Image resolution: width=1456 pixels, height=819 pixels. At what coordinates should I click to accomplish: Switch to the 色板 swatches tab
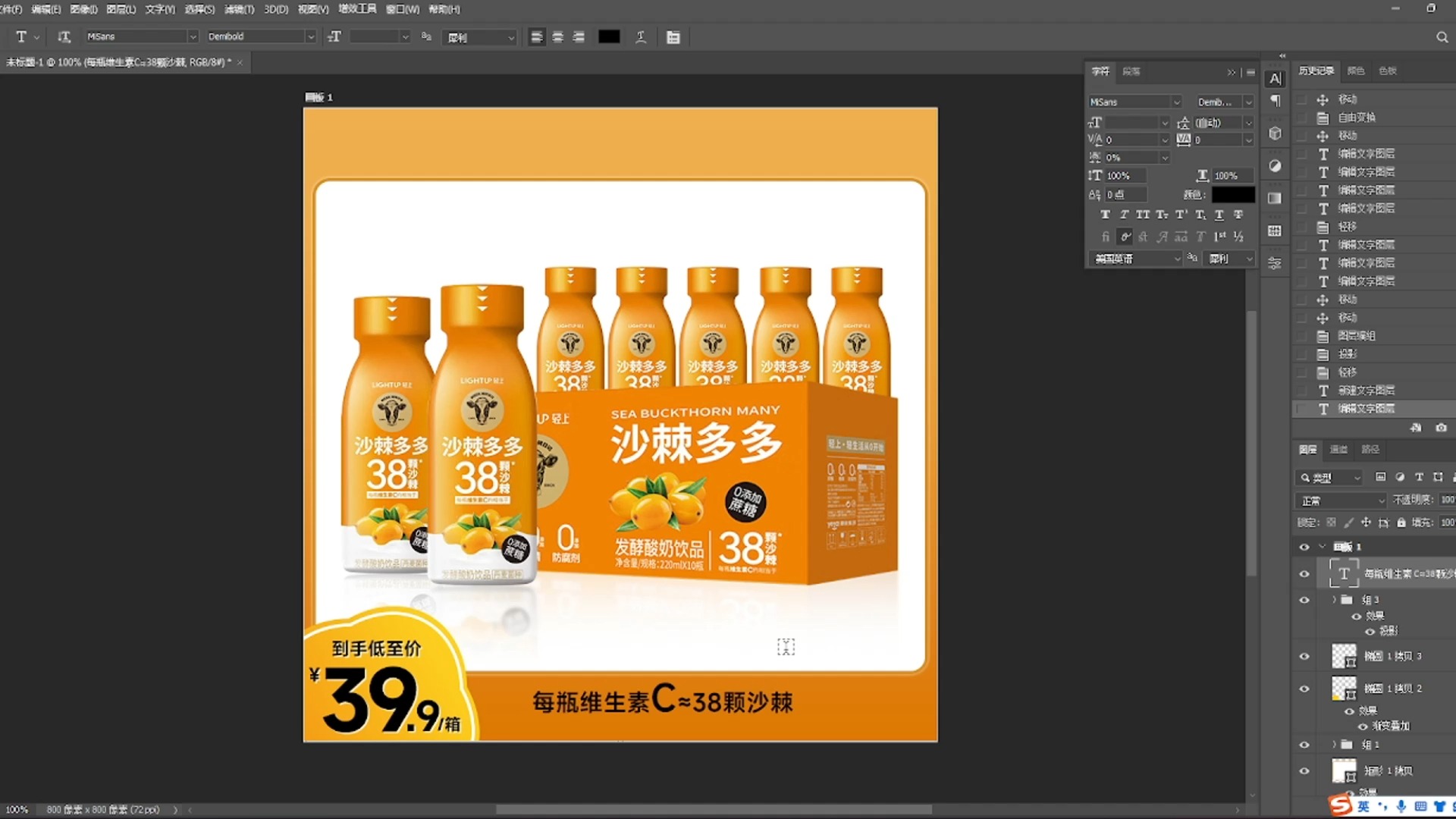pos(1388,71)
